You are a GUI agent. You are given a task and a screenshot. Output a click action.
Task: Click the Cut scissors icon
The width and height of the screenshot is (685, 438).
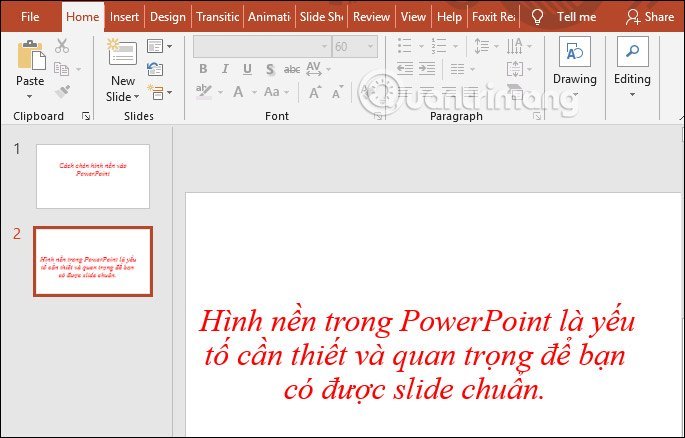pyautogui.click(x=62, y=46)
